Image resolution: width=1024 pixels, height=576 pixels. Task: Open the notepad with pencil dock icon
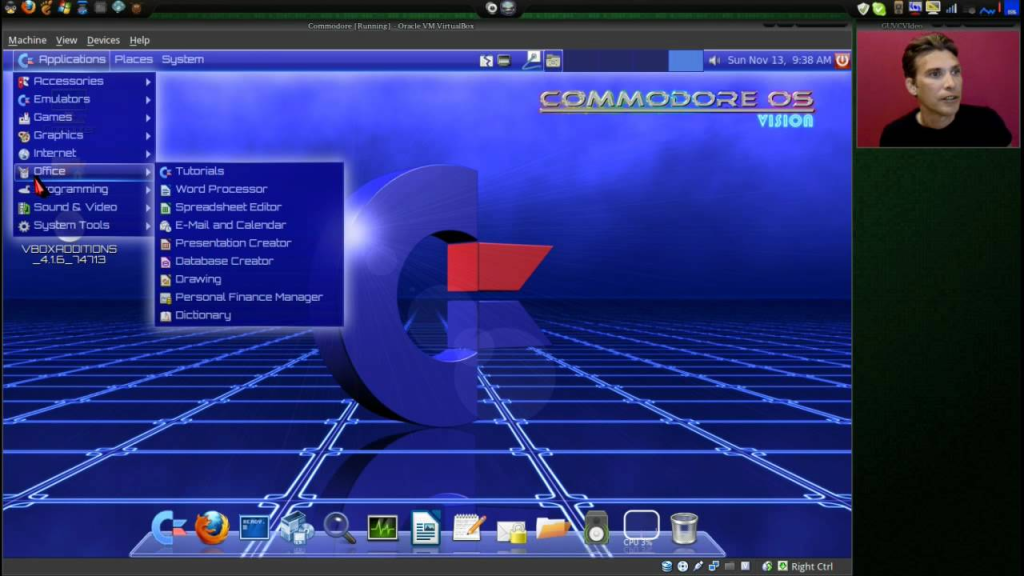coord(468,528)
